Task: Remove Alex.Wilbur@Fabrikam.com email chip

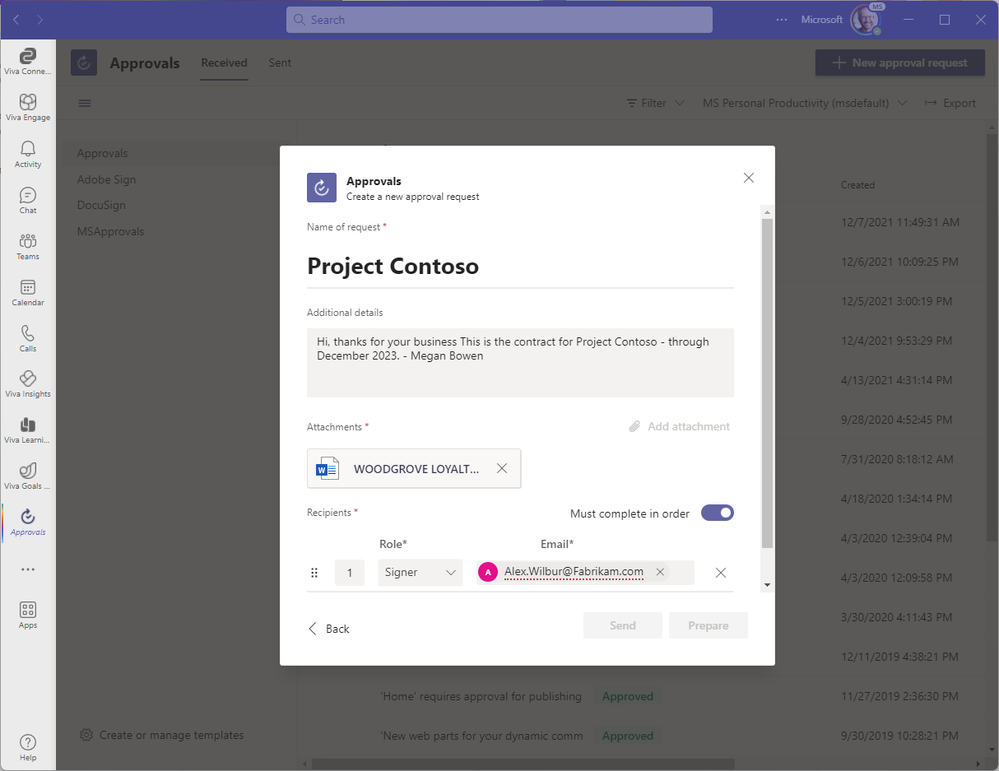Action: [x=660, y=572]
